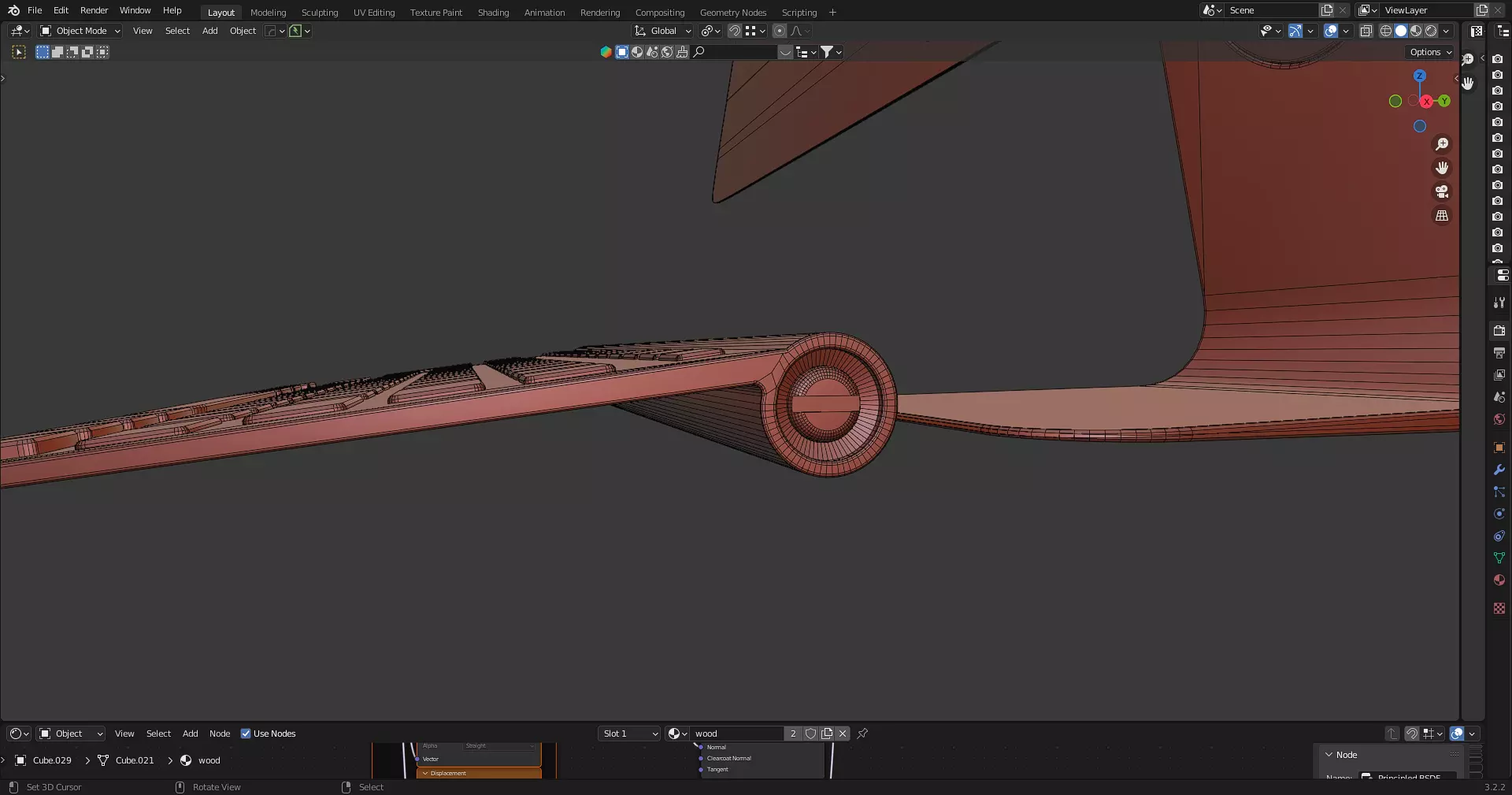Open the Object Mode dropdown
This screenshot has width=1512, height=795.
coord(80,31)
